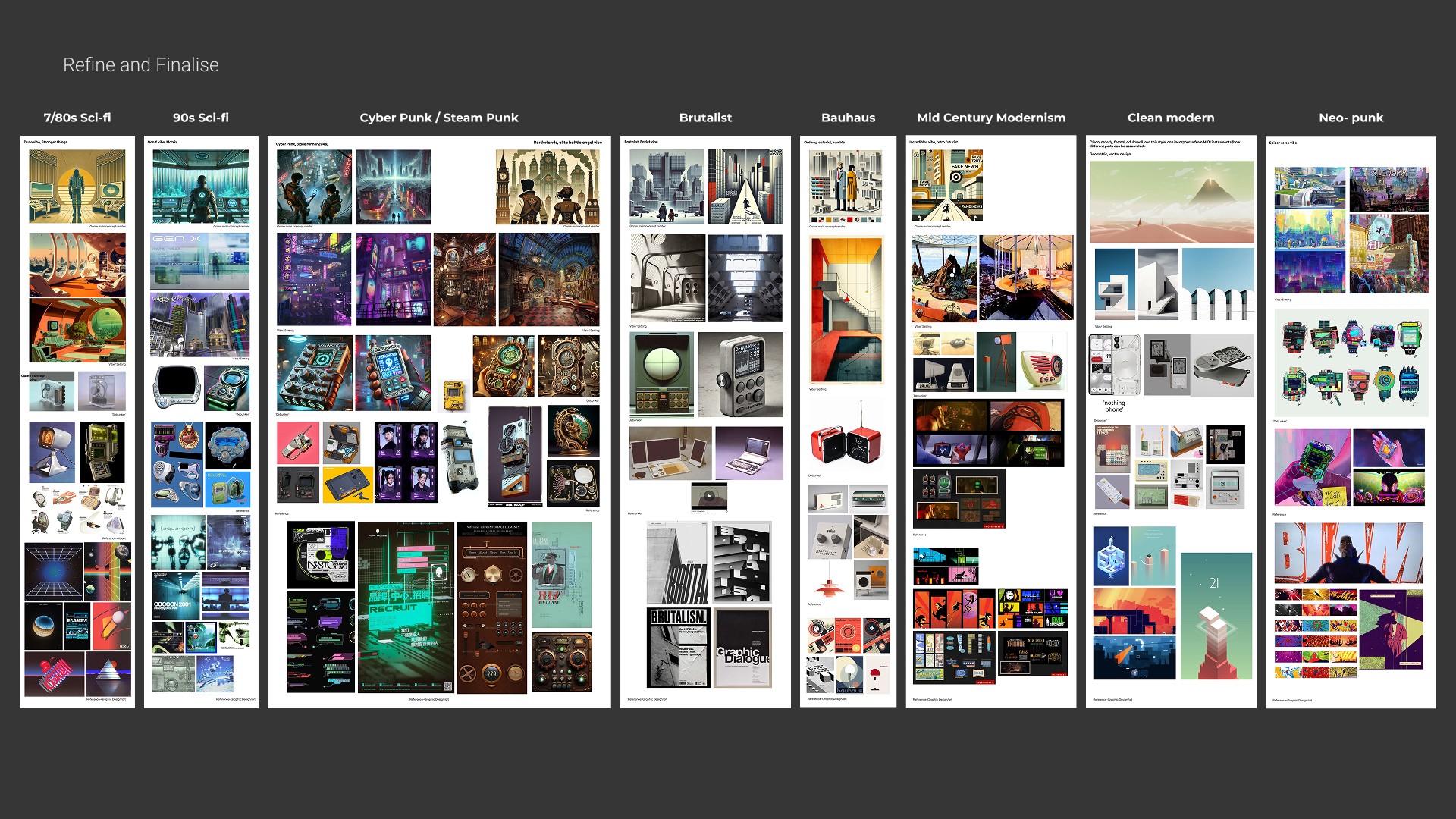This screenshot has width=1456, height=819.
Task: Play the video in the Brutalist column
Action: tap(708, 496)
